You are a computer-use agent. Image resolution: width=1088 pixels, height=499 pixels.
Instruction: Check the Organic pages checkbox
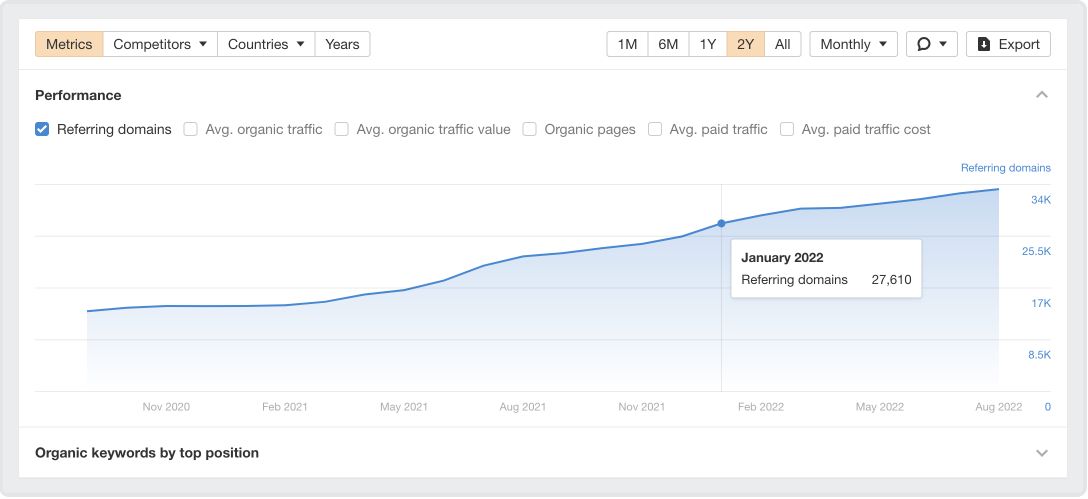(529, 129)
